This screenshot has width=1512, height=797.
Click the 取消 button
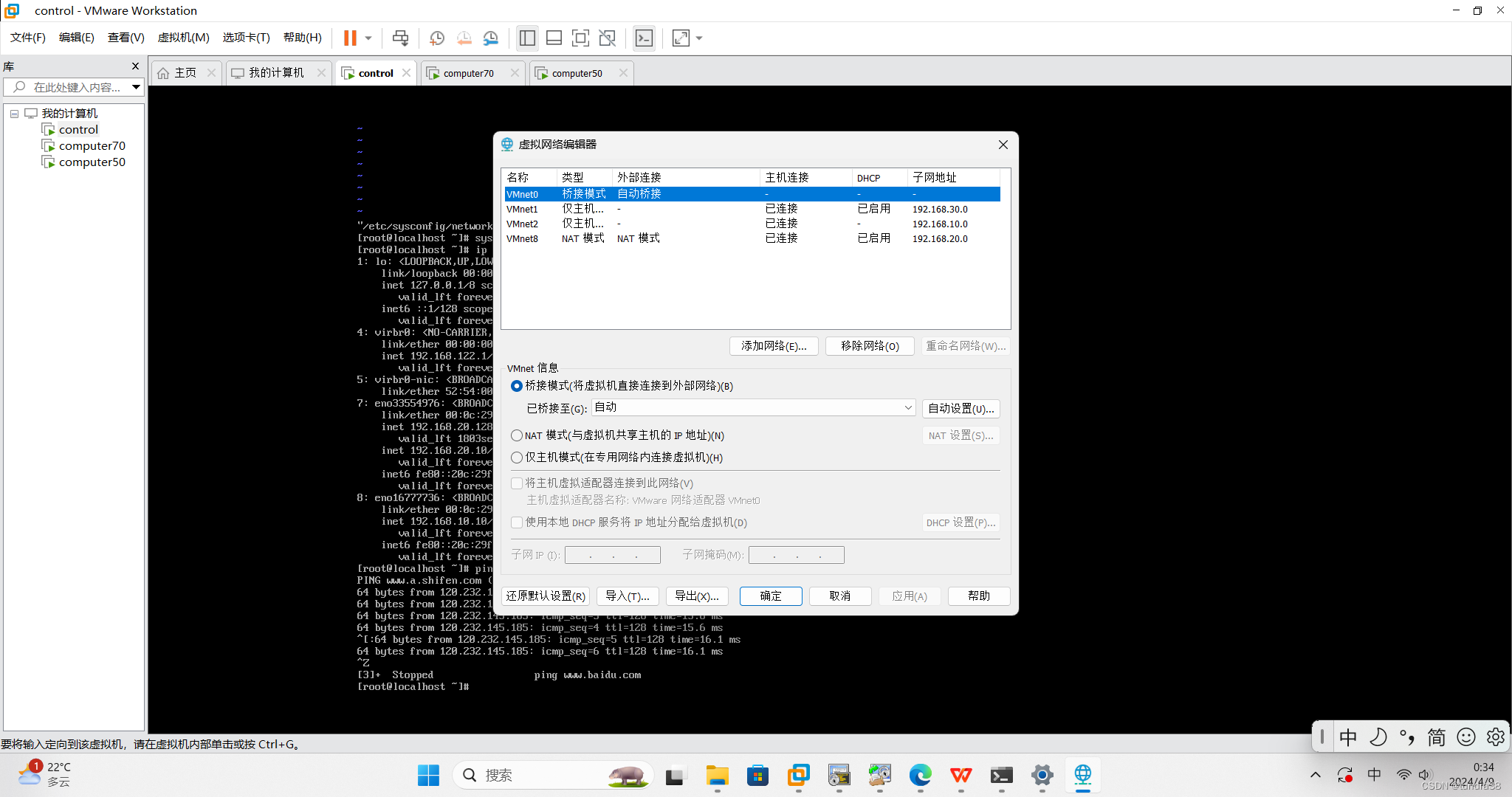[840, 596]
